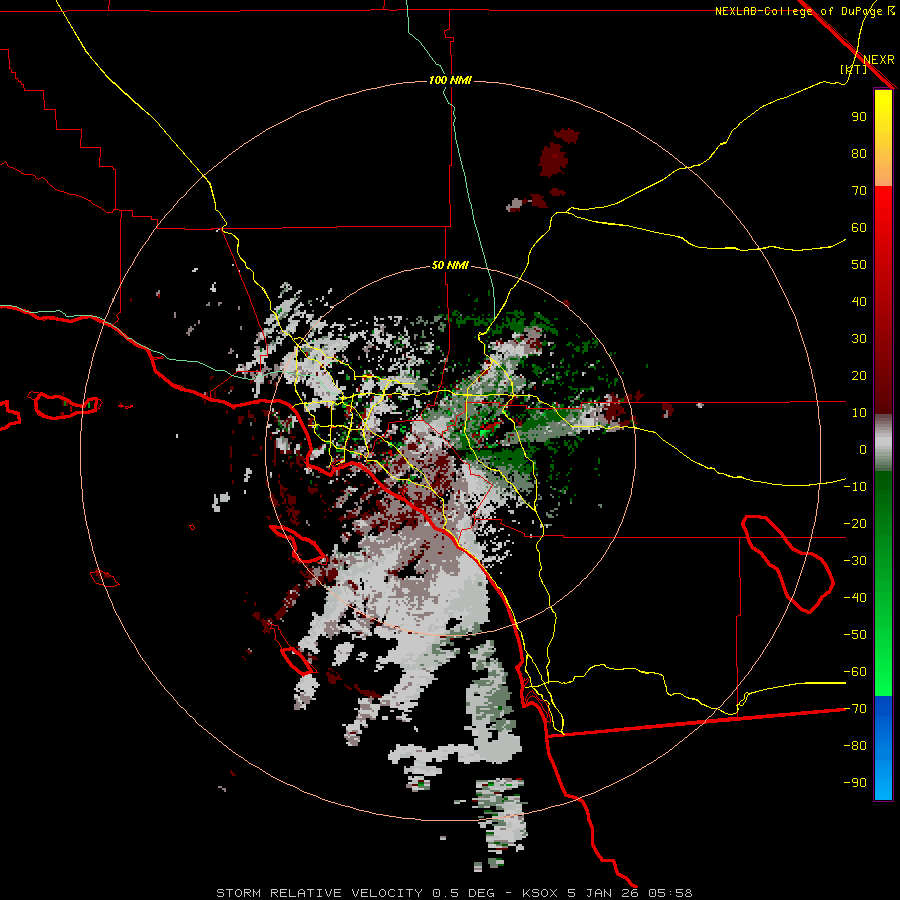Viewport: 900px width, 900px height.
Task: Click the -60 value on the velocity scale
Action: (x=855, y=672)
